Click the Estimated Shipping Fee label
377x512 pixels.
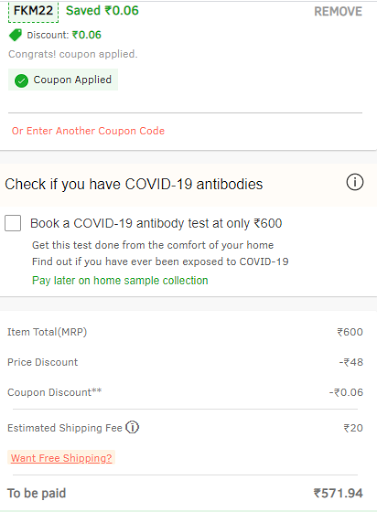[65, 428]
